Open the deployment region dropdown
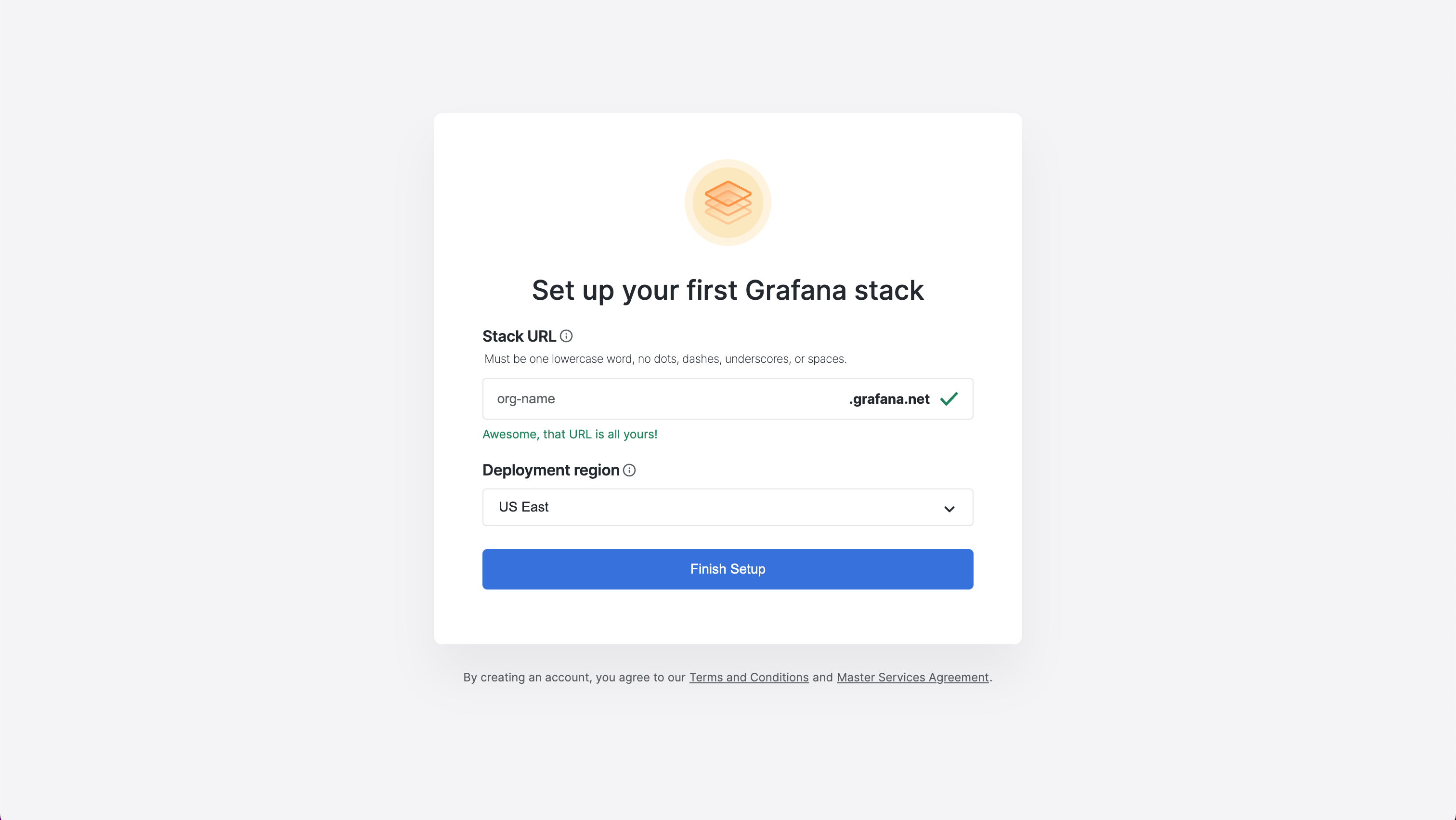The image size is (1456, 820). [728, 507]
